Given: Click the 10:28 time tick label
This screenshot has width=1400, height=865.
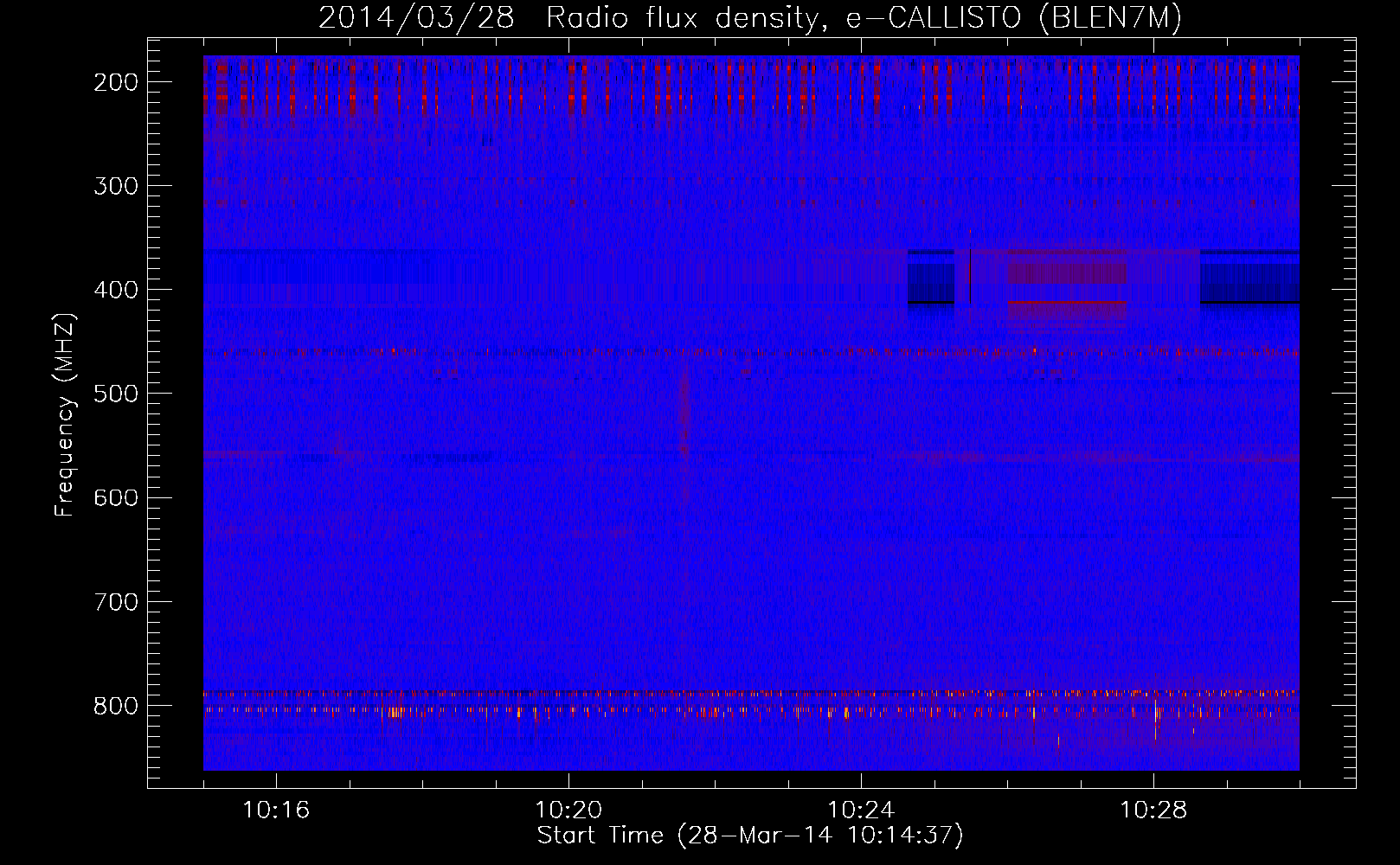Looking at the screenshot, I should [1153, 811].
